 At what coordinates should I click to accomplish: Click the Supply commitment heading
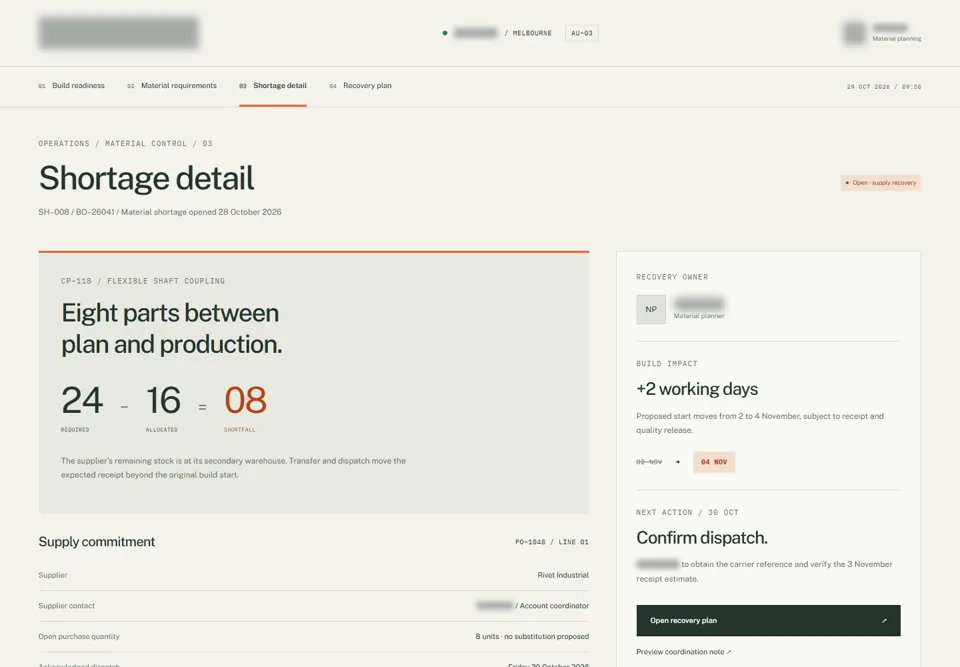click(x=97, y=541)
